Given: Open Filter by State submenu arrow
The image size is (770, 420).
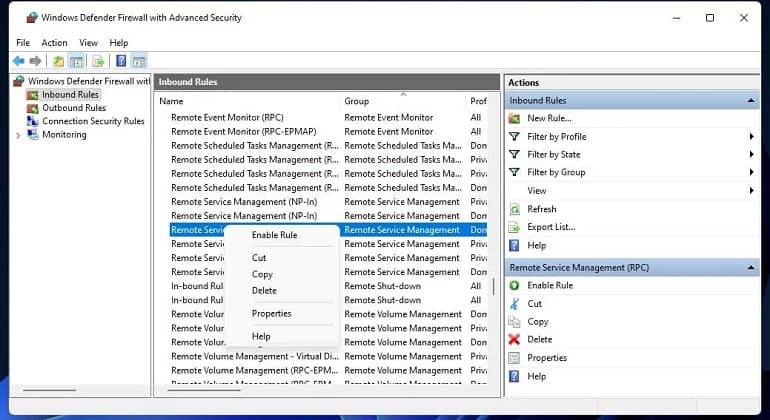Looking at the screenshot, I should pos(751,154).
